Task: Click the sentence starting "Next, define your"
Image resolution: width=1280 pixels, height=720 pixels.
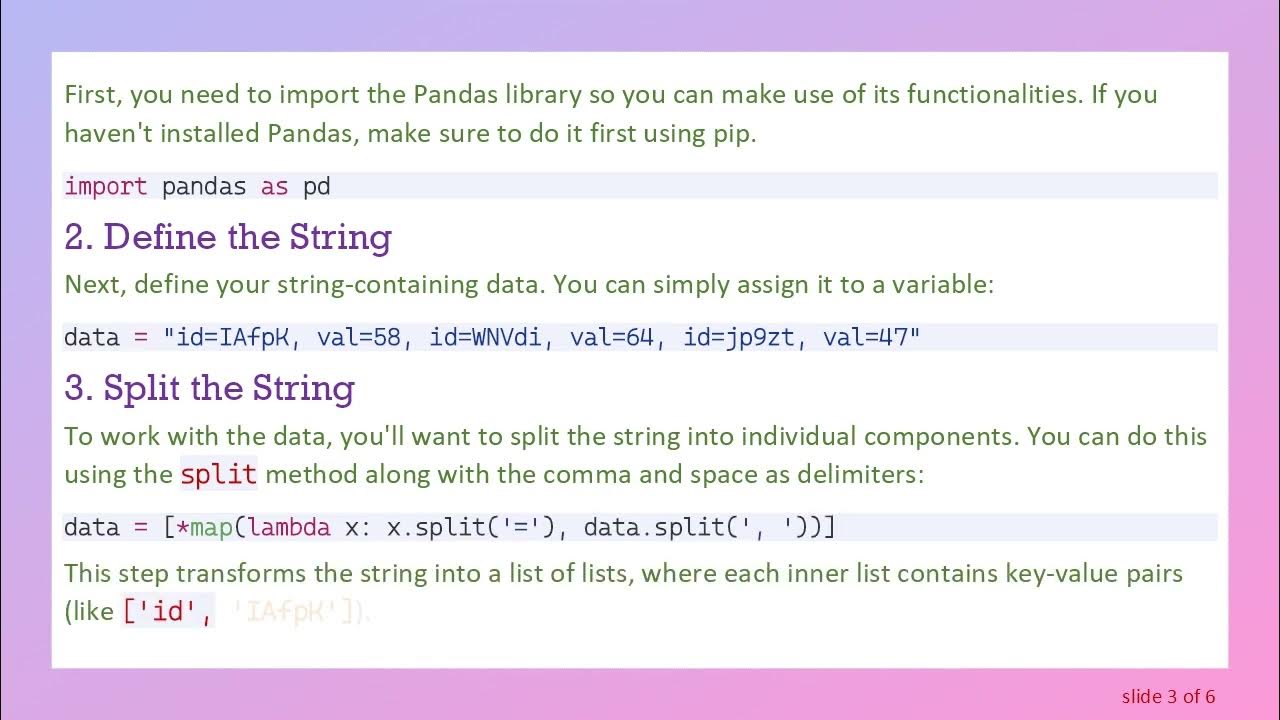Action: pyautogui.click(x=529, y=284)
